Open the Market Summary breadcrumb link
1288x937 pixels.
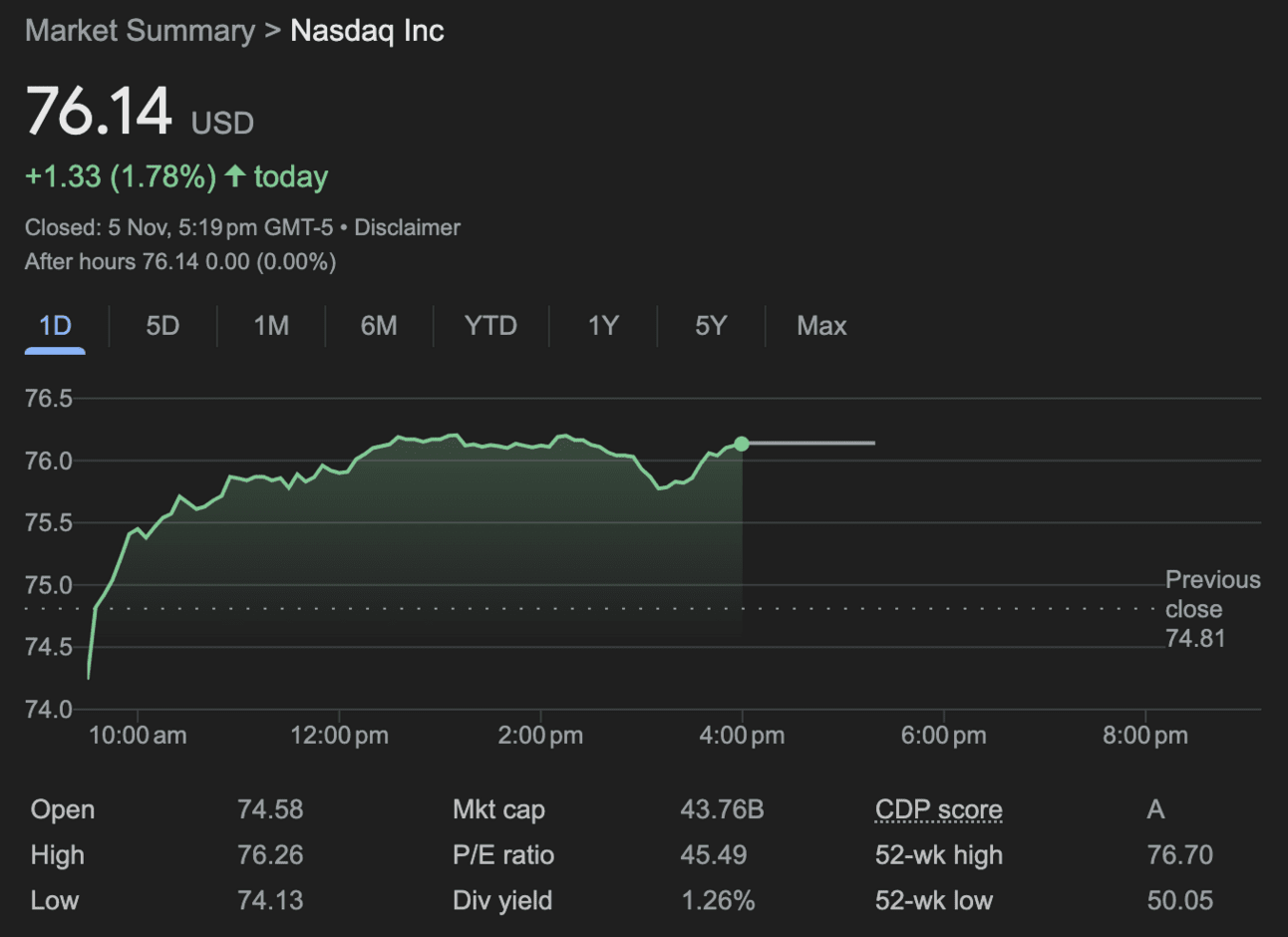(140, 31)
